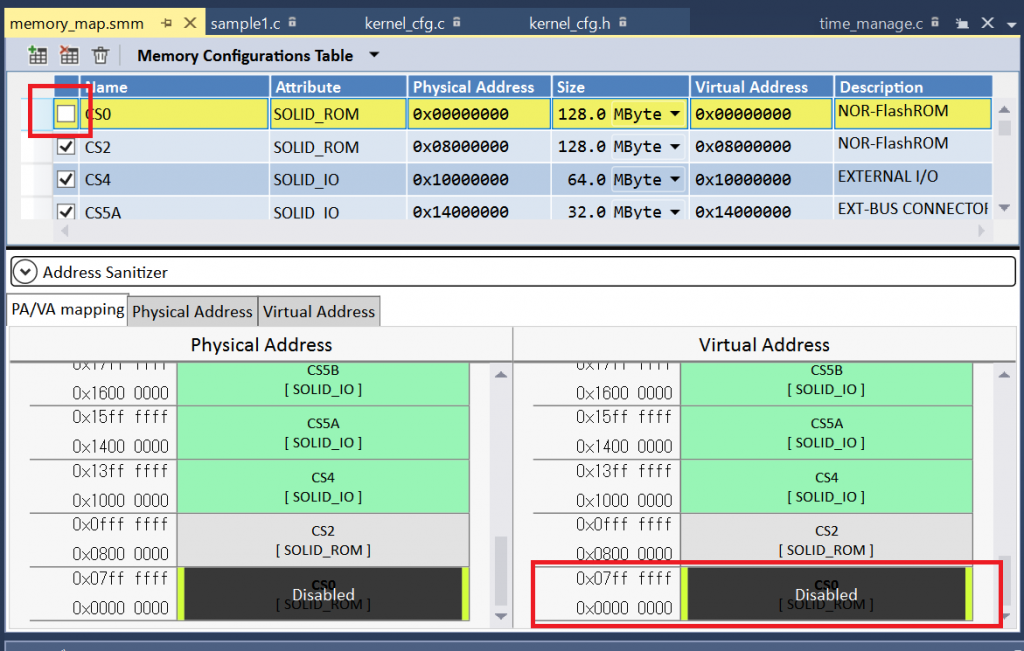Close the memory_map.smm tab
Screen dimensions: 1024x651
tap(190, 23)
